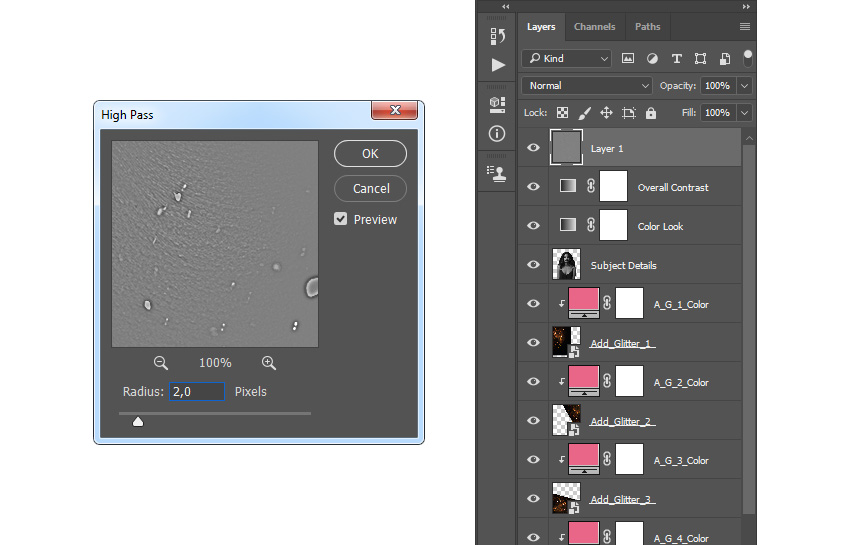Select the Color Look layer name

660,227
